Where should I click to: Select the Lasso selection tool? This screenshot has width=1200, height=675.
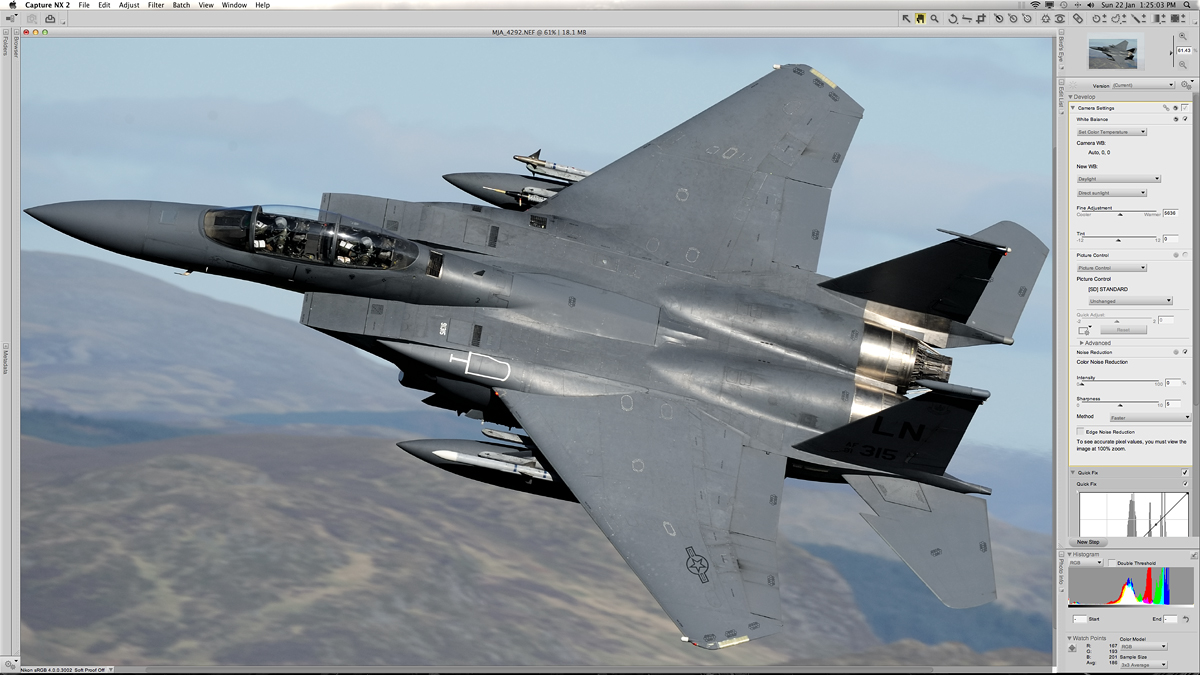(1119, 19)
